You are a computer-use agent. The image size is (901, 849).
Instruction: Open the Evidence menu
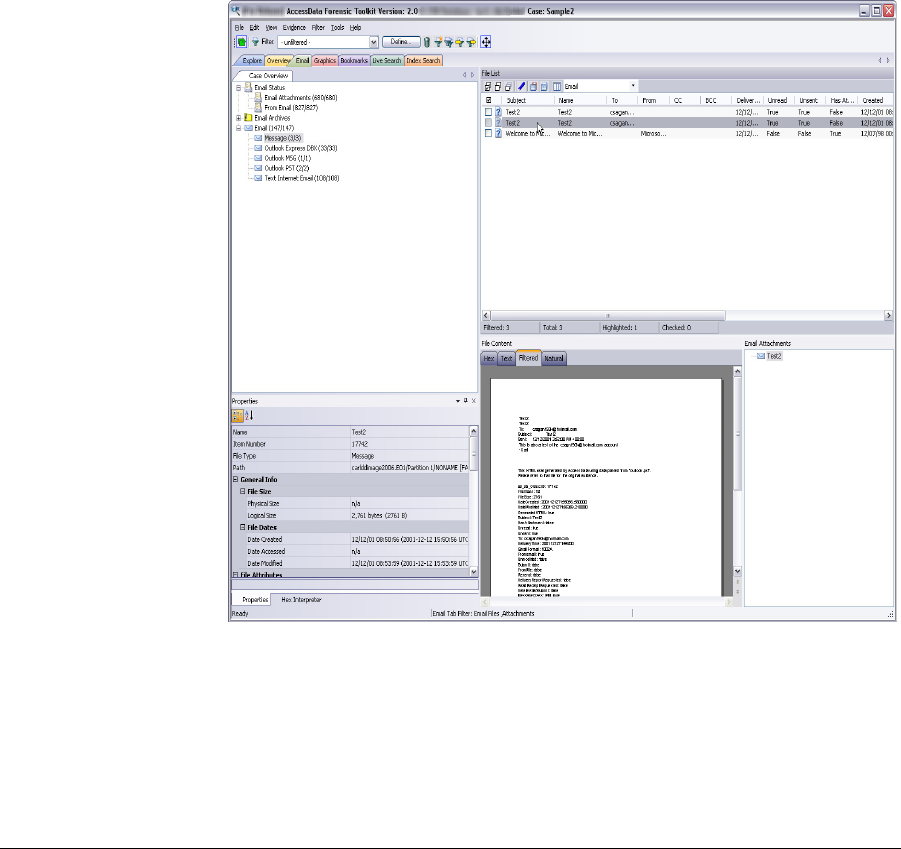pyautogui.click(x=294, y=28)
